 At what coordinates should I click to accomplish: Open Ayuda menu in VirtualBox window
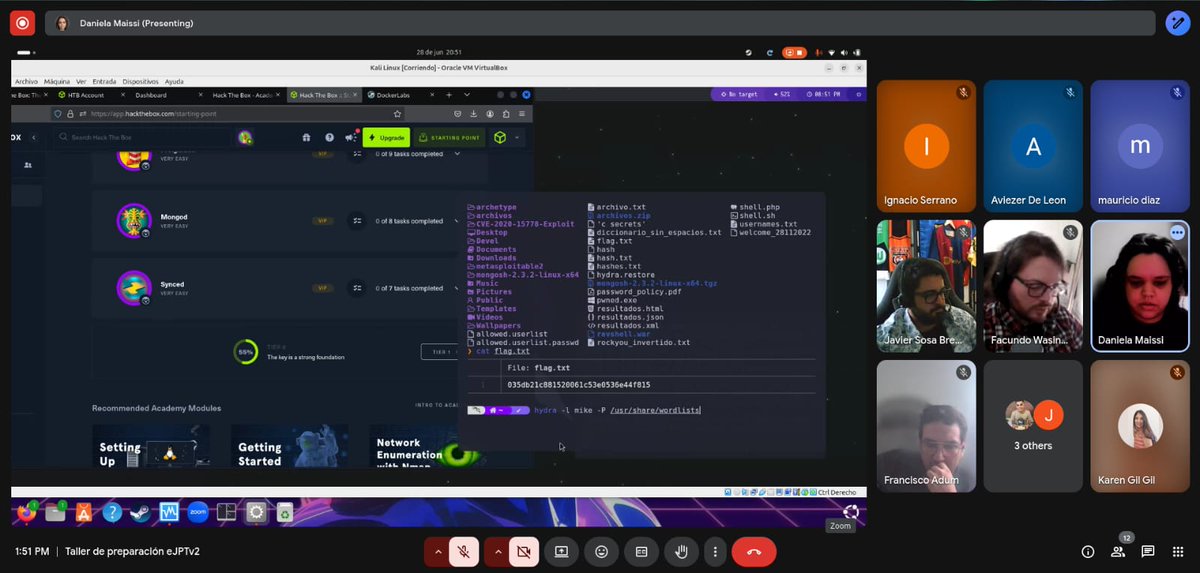[174, 82]
